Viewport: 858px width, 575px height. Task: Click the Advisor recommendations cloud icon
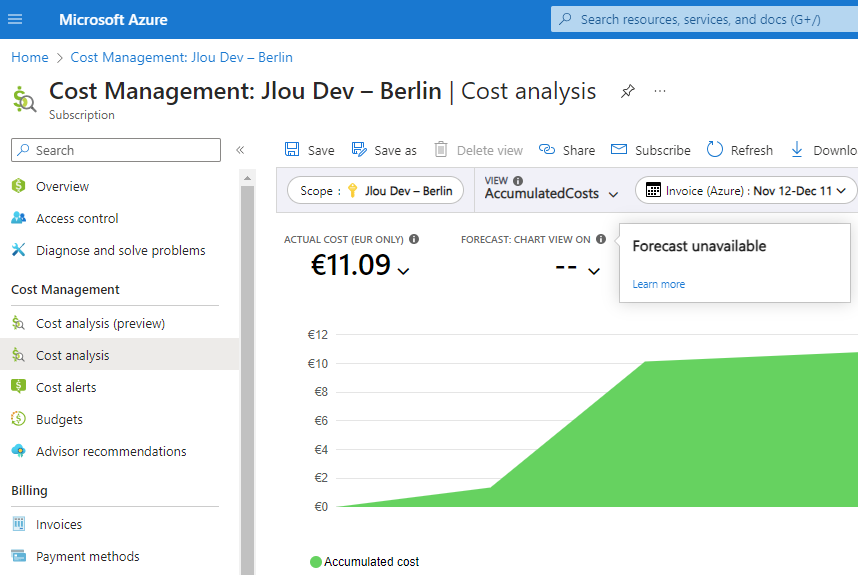tap(19, 450)
